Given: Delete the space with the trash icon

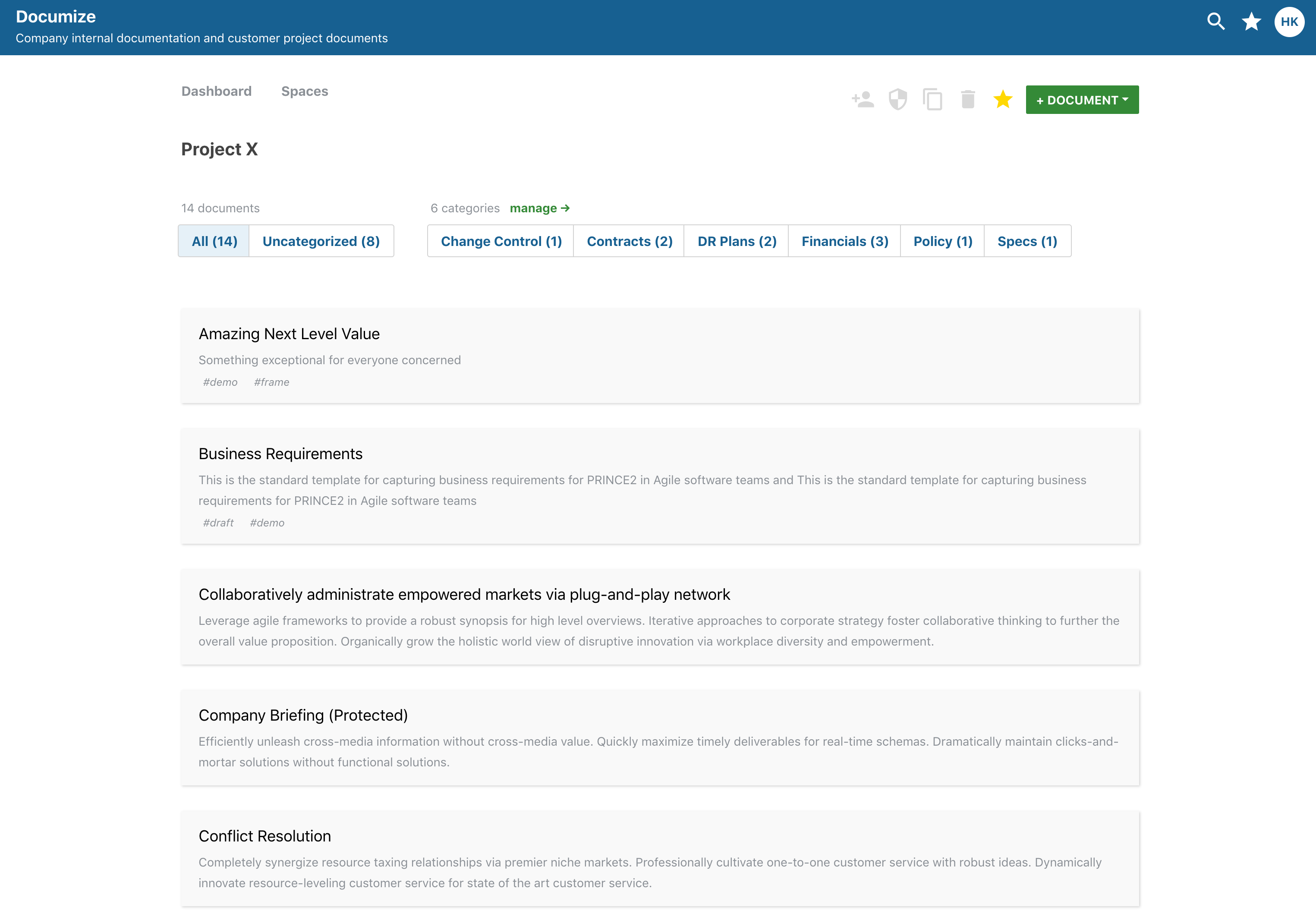Looking at the screenshot, I should (968, 100).
